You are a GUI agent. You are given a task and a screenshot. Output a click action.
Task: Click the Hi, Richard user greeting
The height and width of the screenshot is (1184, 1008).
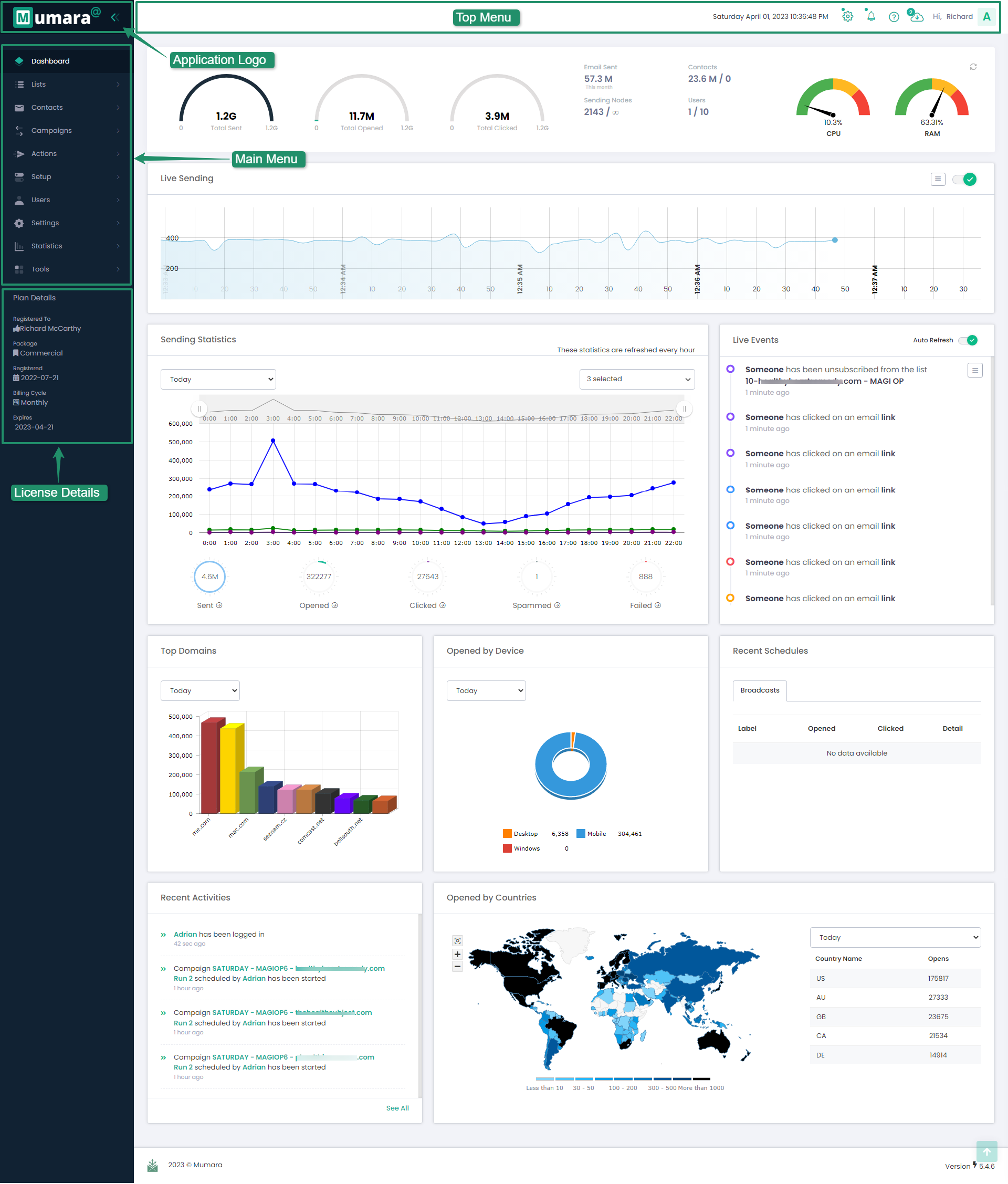point(952,17)
